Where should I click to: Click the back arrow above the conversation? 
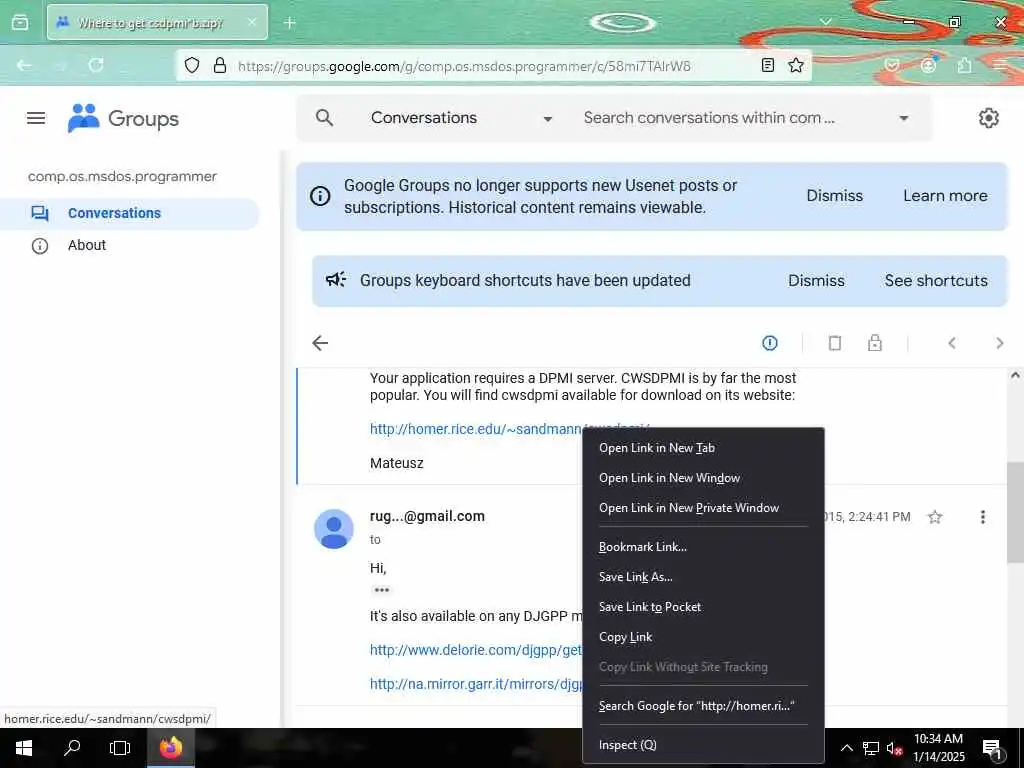coord(320,343)
